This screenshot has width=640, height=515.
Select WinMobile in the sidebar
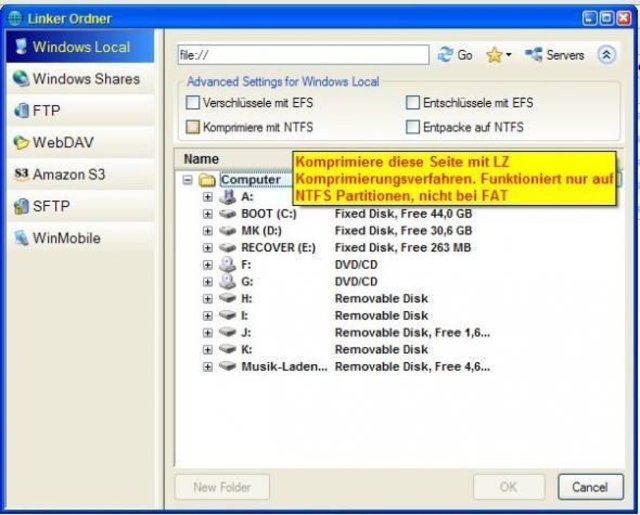pos(80,238)
